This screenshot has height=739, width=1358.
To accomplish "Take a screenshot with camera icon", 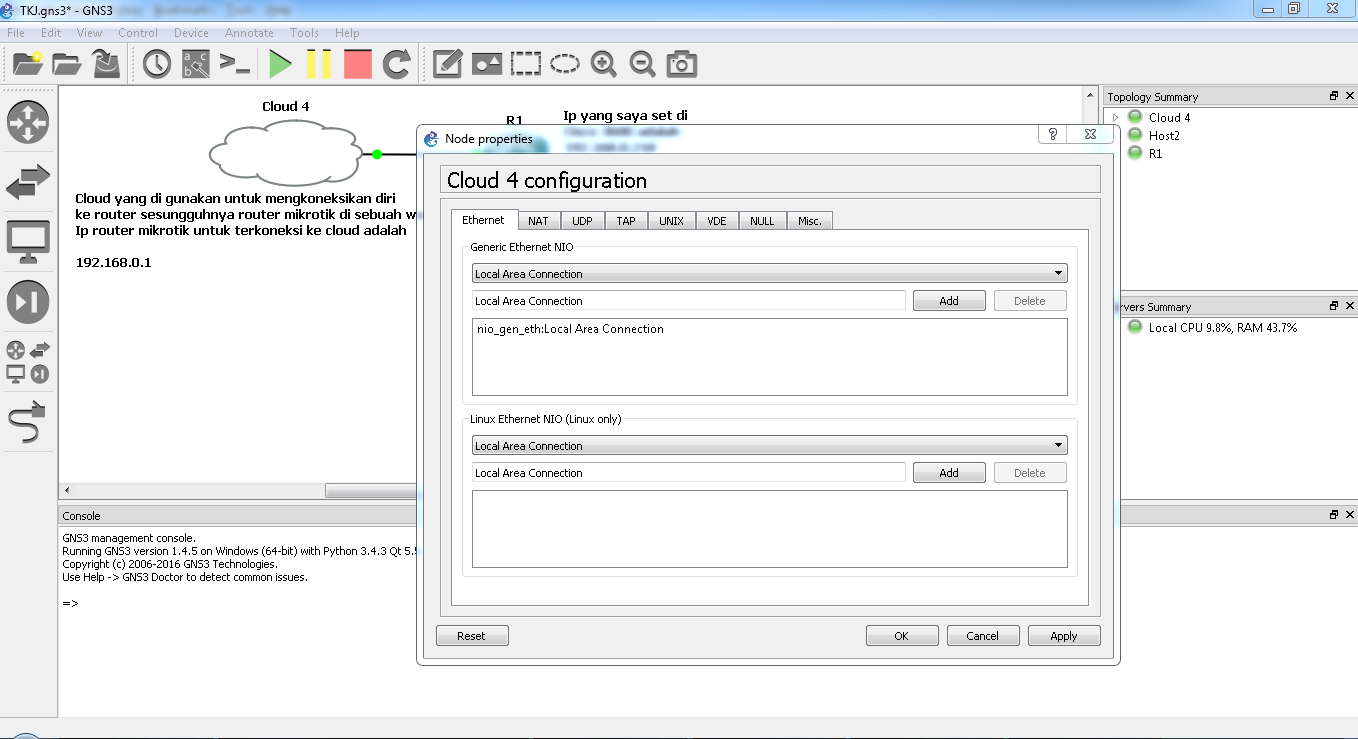I will tap(682, 64).
